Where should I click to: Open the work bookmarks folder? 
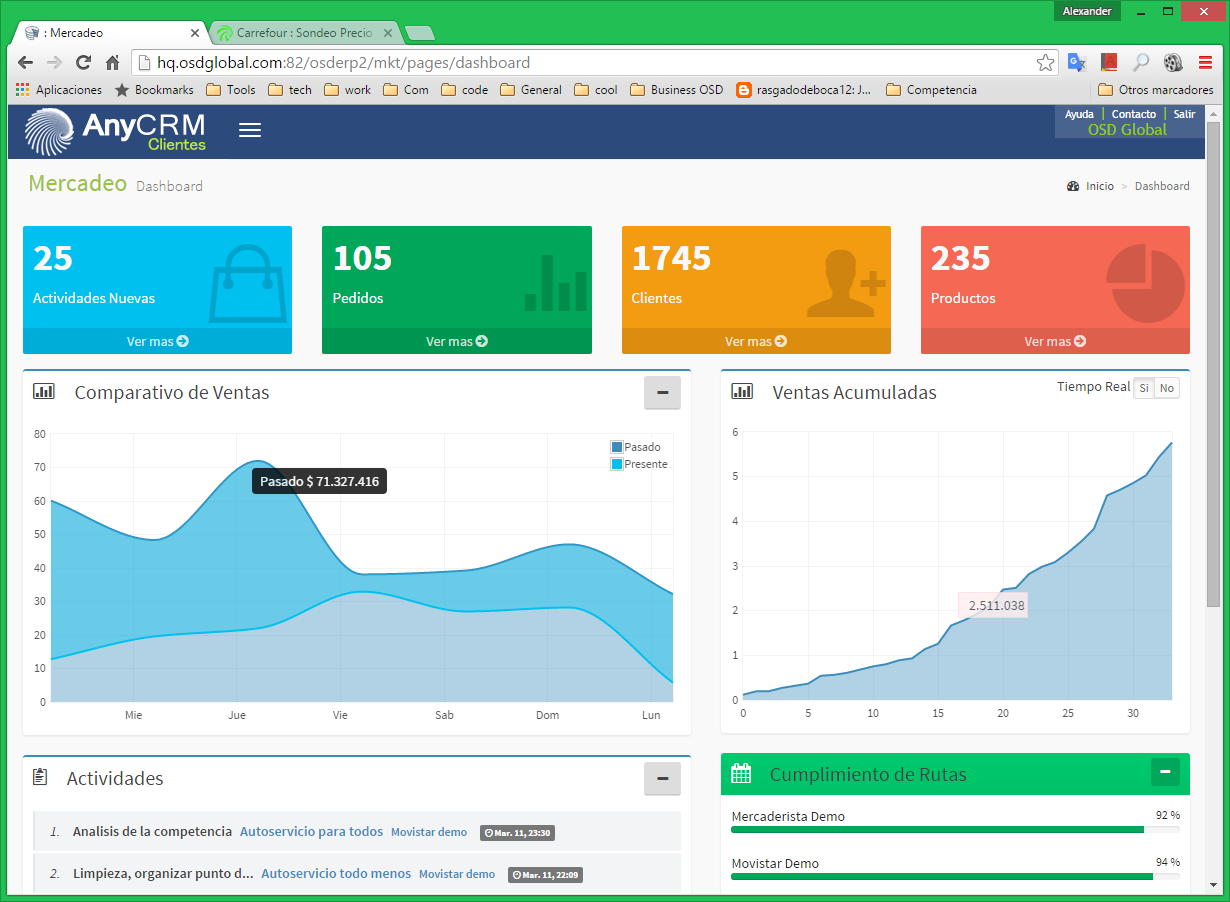[347, 90]
